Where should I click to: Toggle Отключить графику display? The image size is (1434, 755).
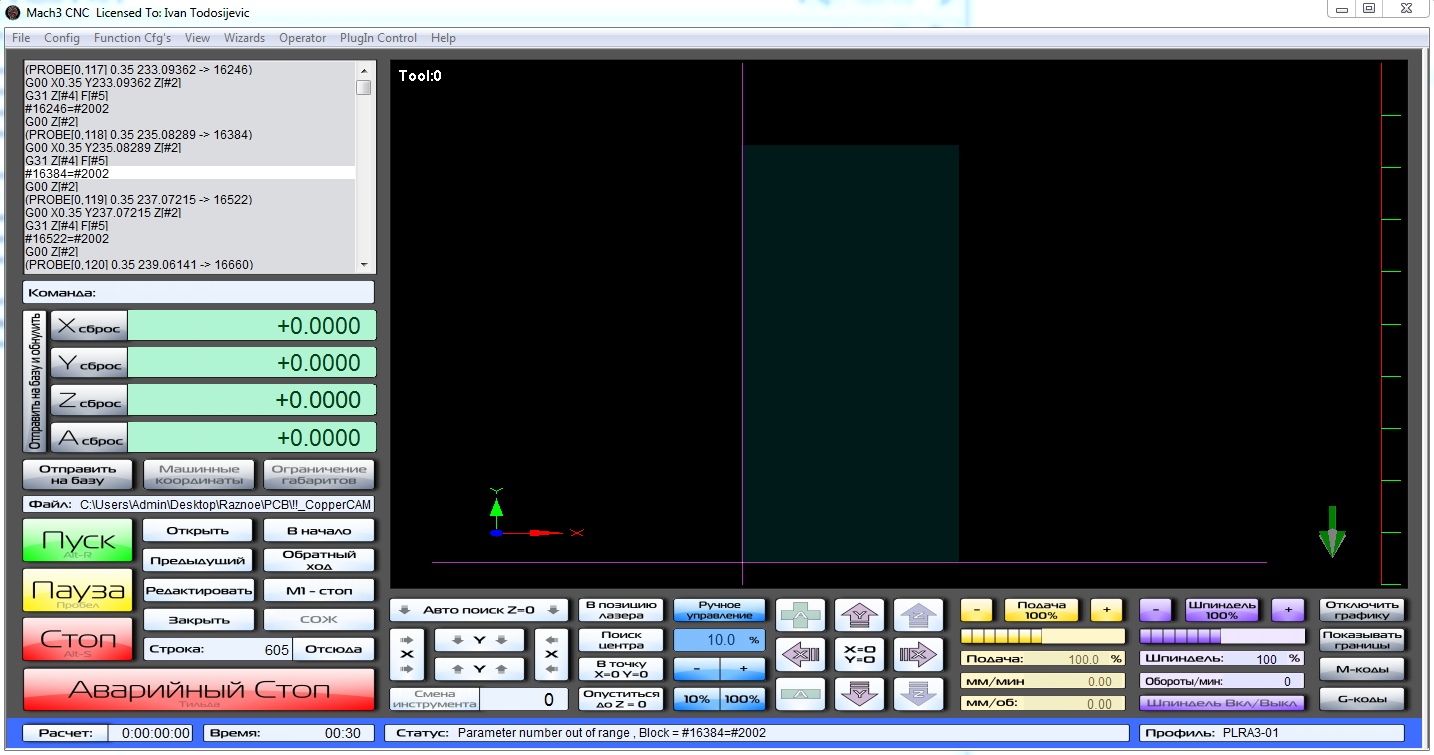click(1362, 610)
